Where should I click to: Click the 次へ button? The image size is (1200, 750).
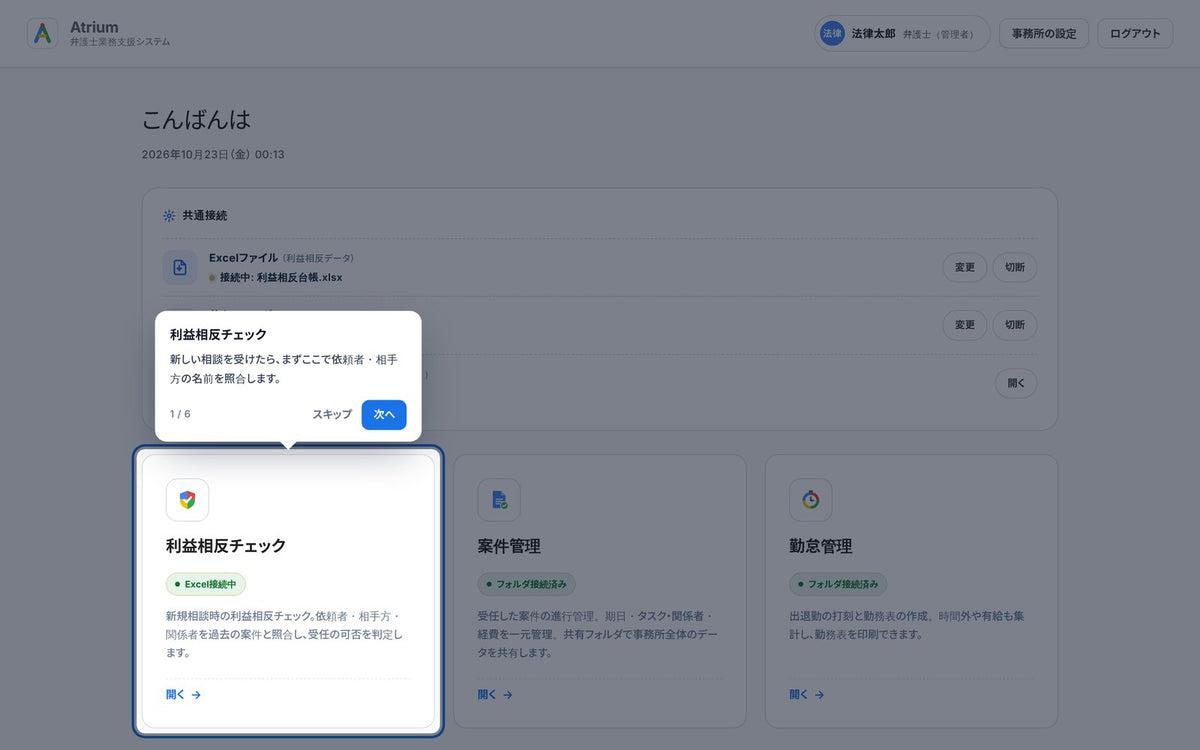384,414
